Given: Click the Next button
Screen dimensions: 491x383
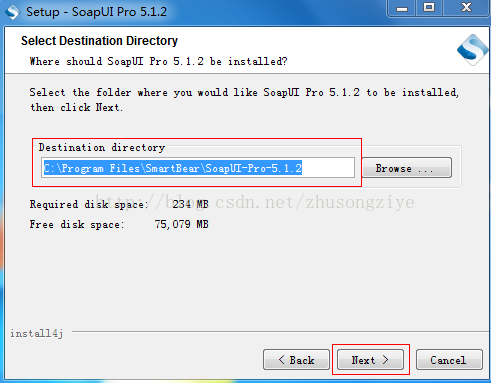Looking at the screenshot, I should coord(370,360).
